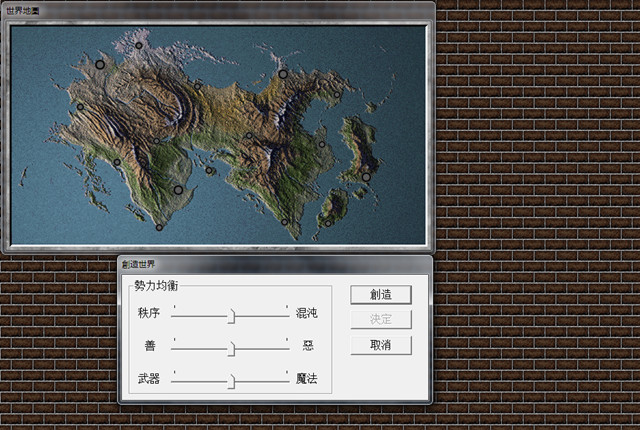The height and width of the screenshot is (430, 640).
Task: Click the 善–惡 slider thumb
Action: point(231,349)
